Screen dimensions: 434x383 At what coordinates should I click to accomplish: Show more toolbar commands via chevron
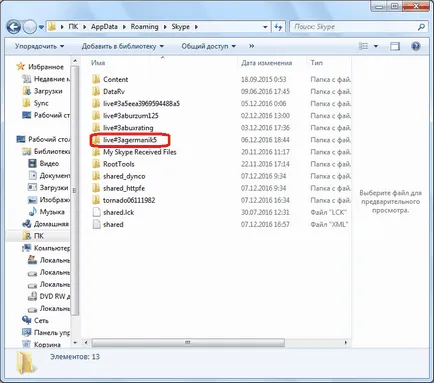pos(252,46)
